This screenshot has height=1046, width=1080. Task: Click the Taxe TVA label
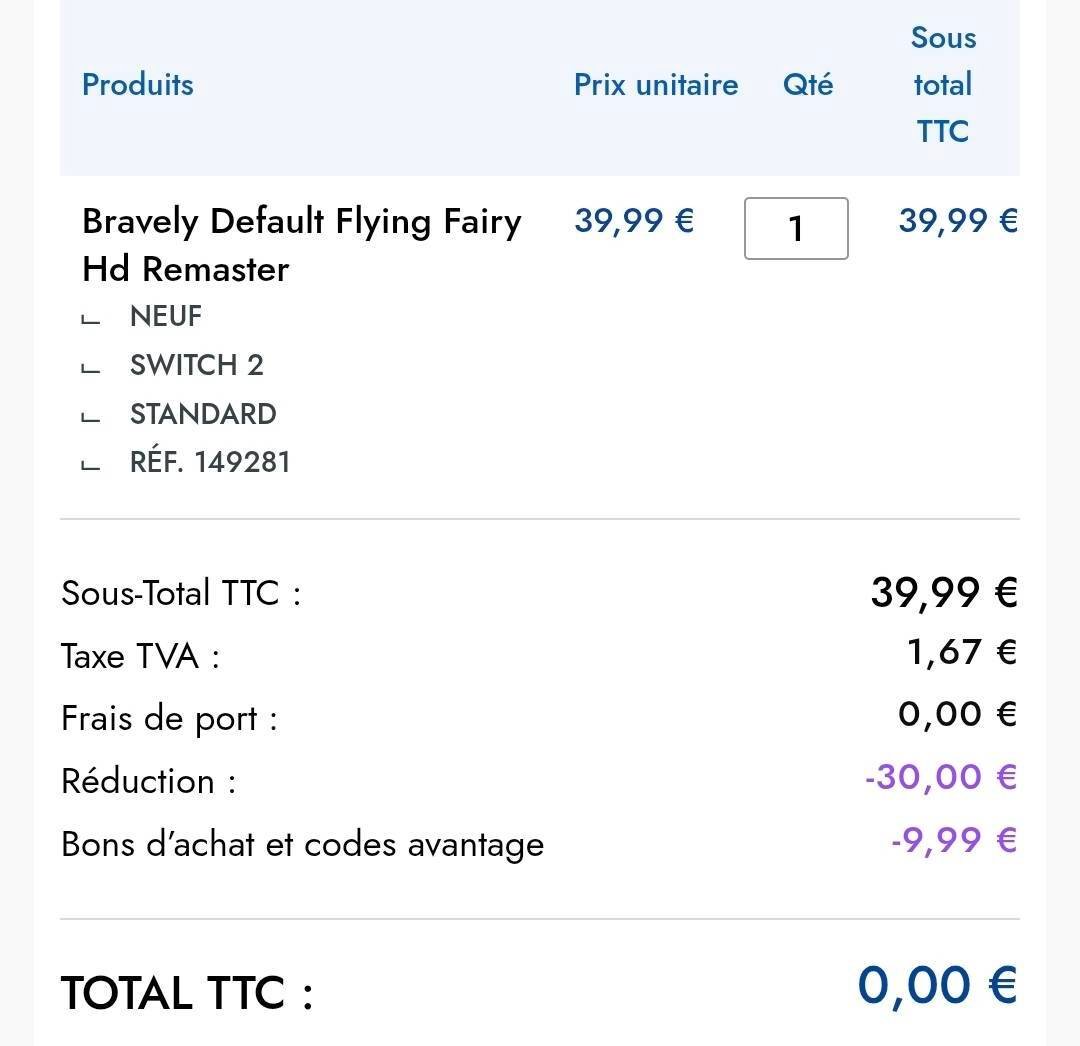pyautogui.click(x=140, y=656)
